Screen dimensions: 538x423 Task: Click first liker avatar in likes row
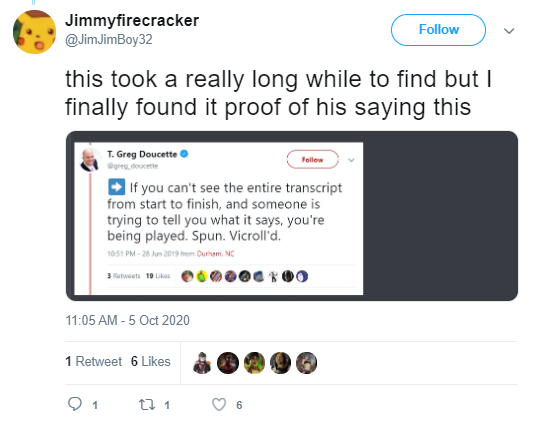click(x=202, y=363)
